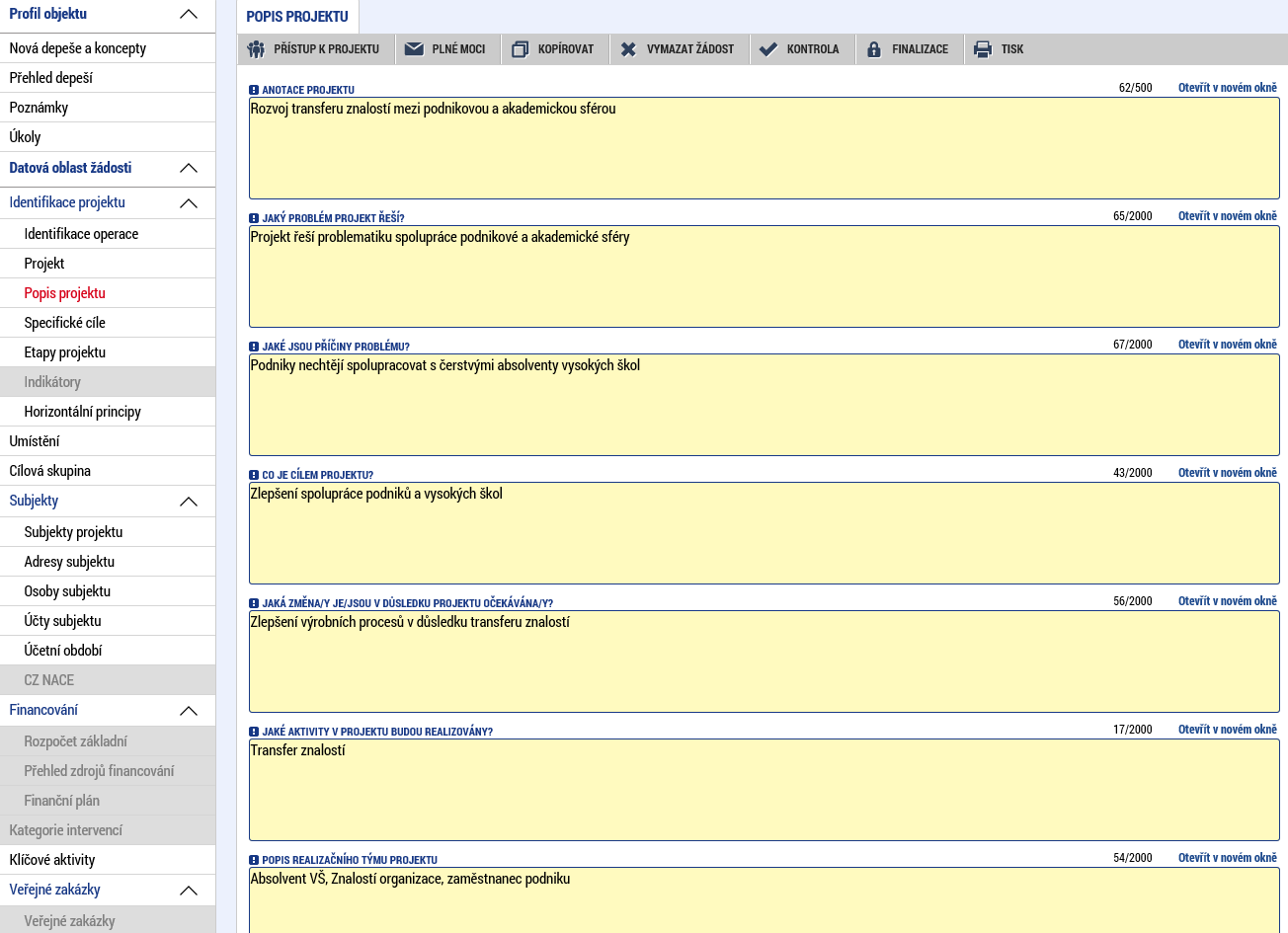Click the cross icon for Vymazat žádost
Viewport: 1288px width, 933px height.
(x=628, y=49)
